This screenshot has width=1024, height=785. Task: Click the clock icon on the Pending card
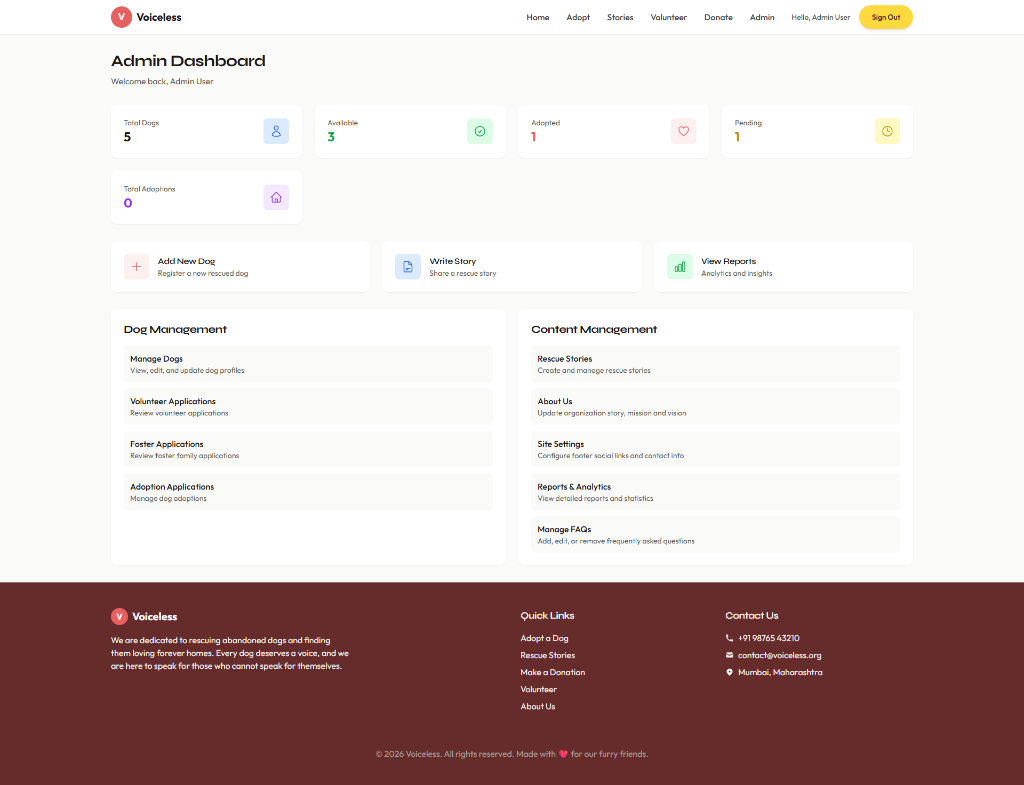tap(887, 131)
